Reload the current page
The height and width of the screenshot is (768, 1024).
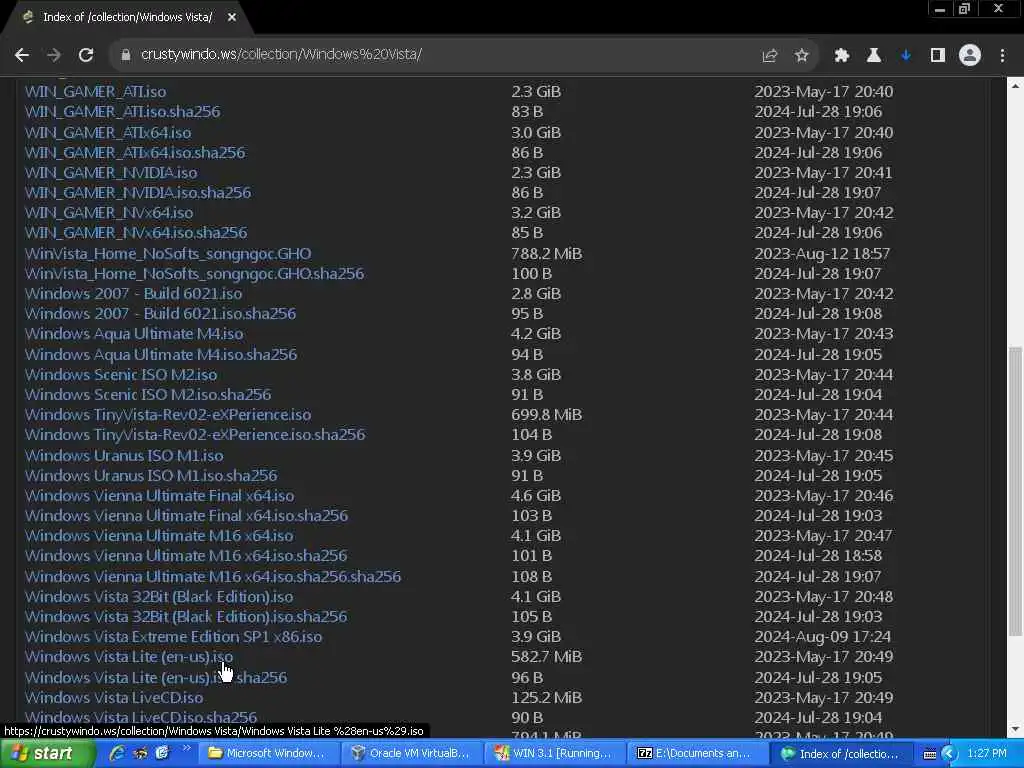click(86, 56)
